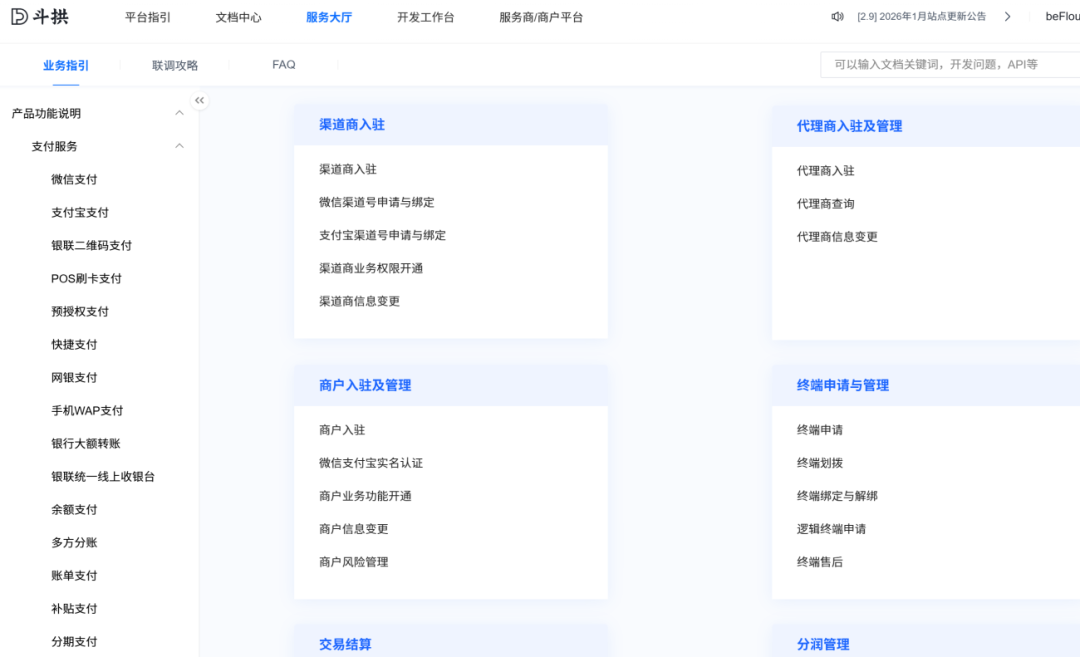Image resolution: width=1080 pixels, height=657 pixels.
Task: Open 商户信息变更 link
Action: pyautogui.click(x=354, y=530)
